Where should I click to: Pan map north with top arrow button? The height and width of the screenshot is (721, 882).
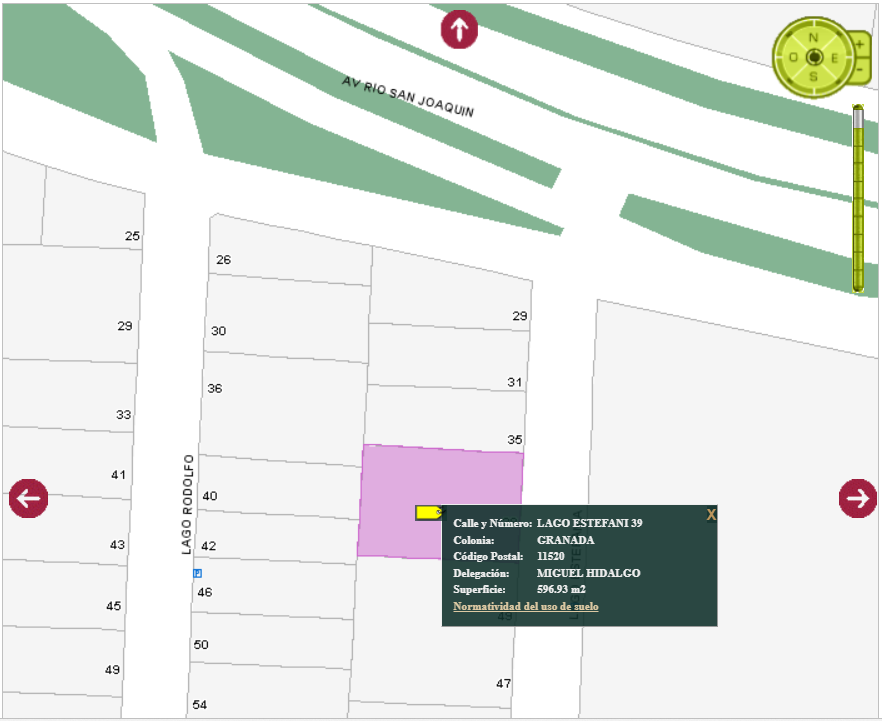coord(459,29)
